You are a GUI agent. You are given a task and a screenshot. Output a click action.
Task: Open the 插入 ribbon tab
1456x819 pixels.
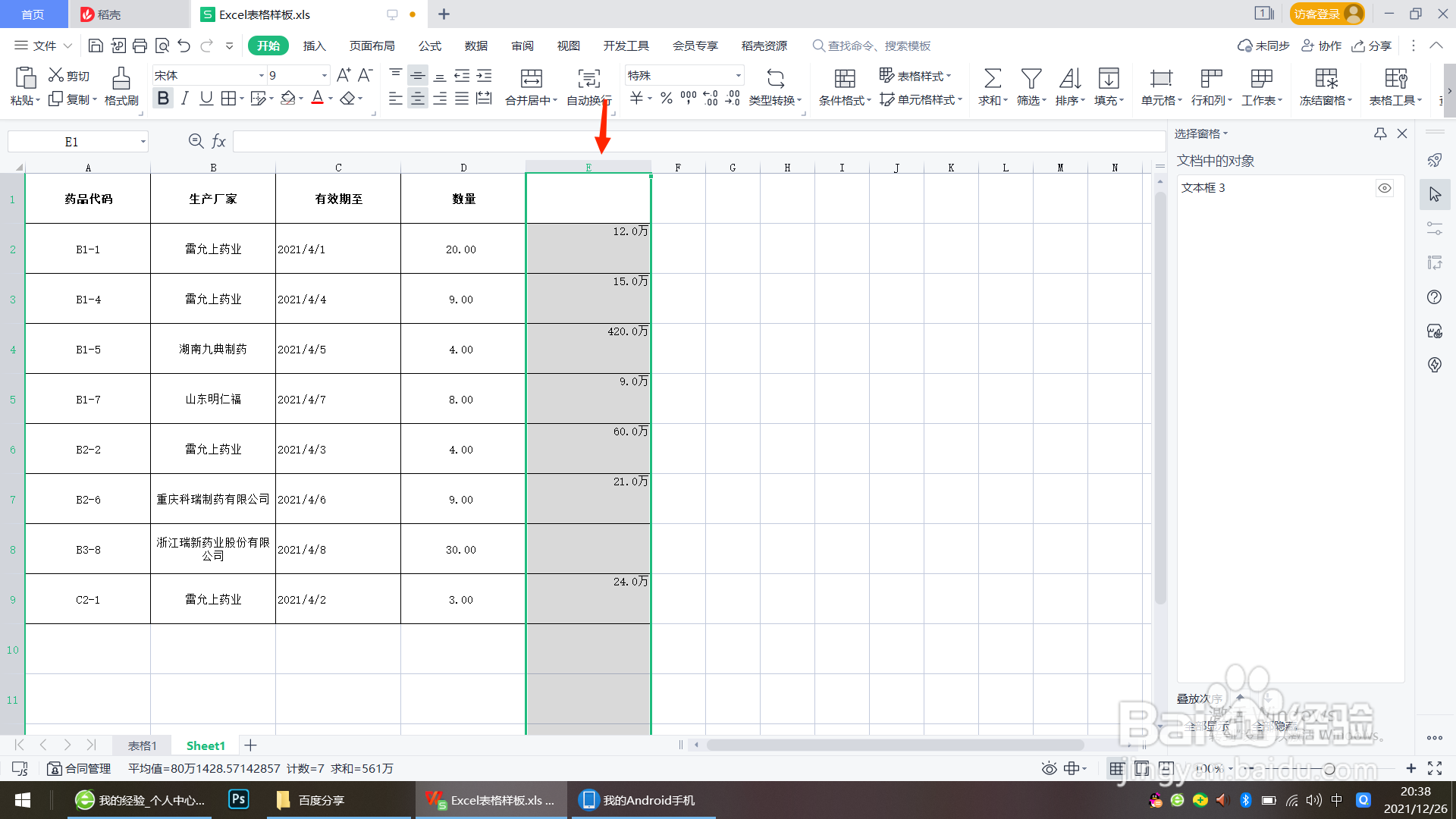tap(314, 46)
